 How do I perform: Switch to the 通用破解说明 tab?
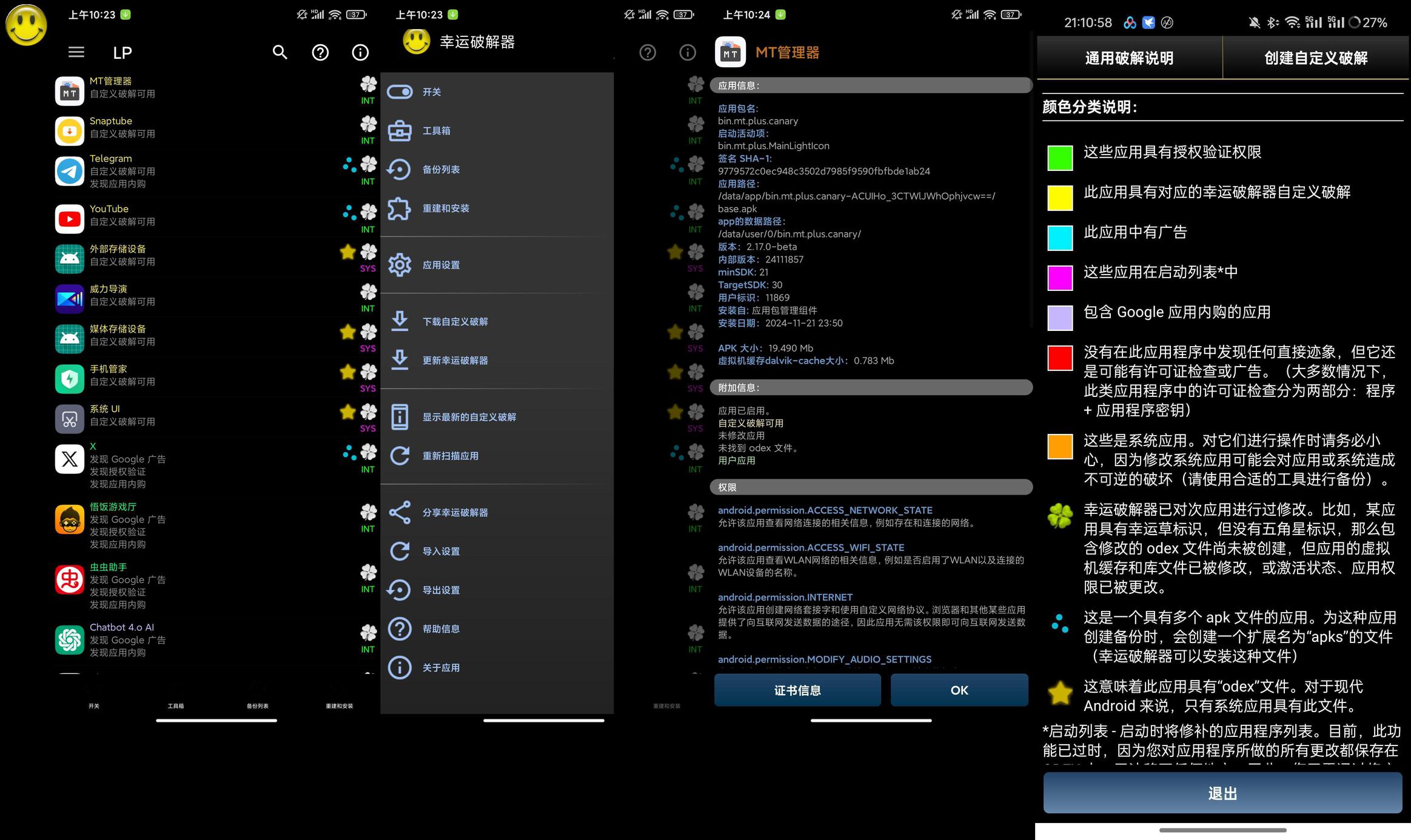click(1129, 58)
